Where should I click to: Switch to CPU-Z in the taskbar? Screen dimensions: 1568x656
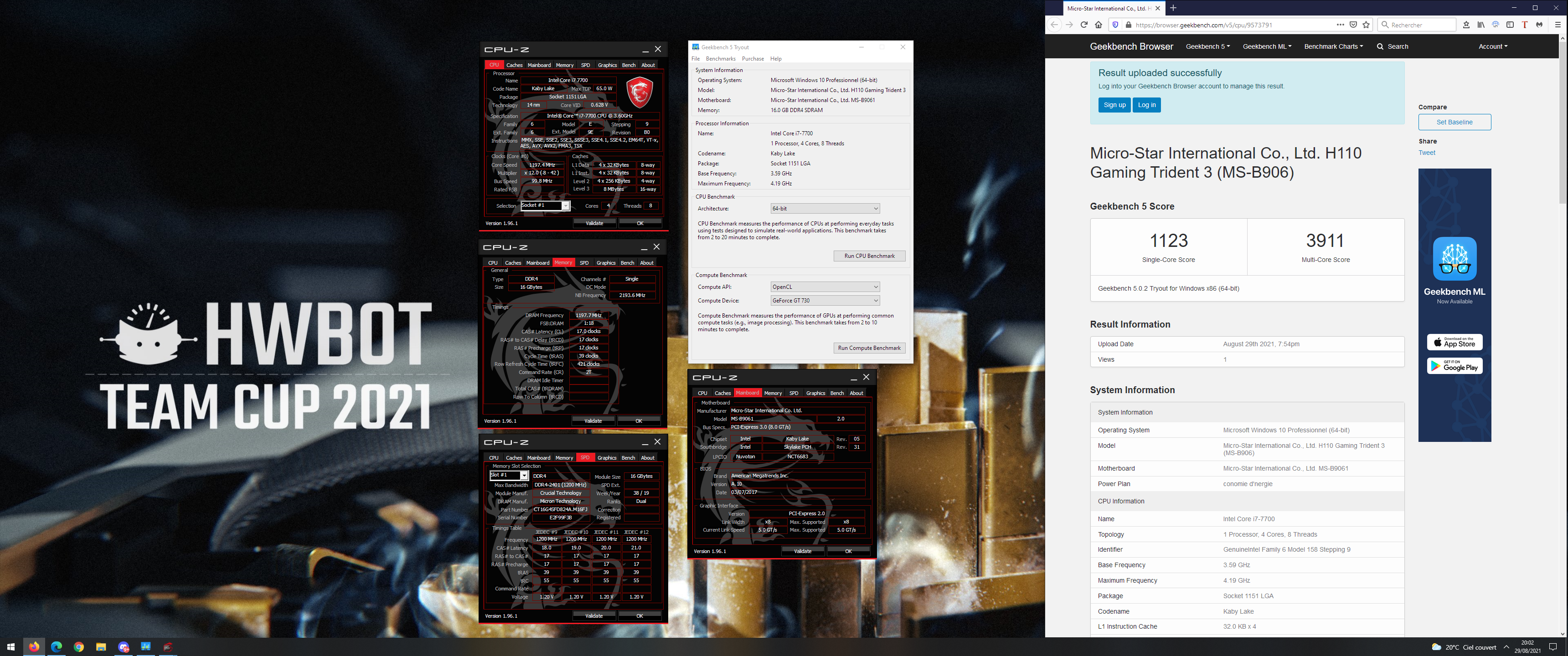[x=168, y=647]
